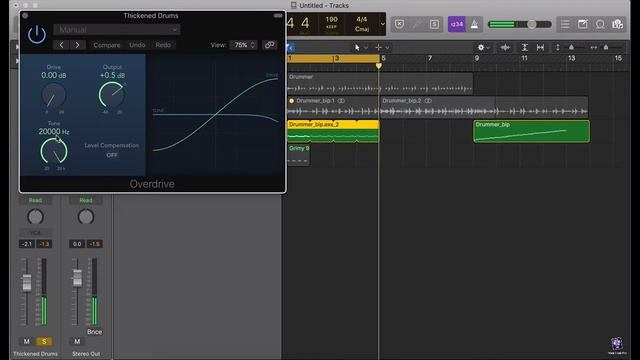Click the Output value +0.5 dB

pos(112,75)
